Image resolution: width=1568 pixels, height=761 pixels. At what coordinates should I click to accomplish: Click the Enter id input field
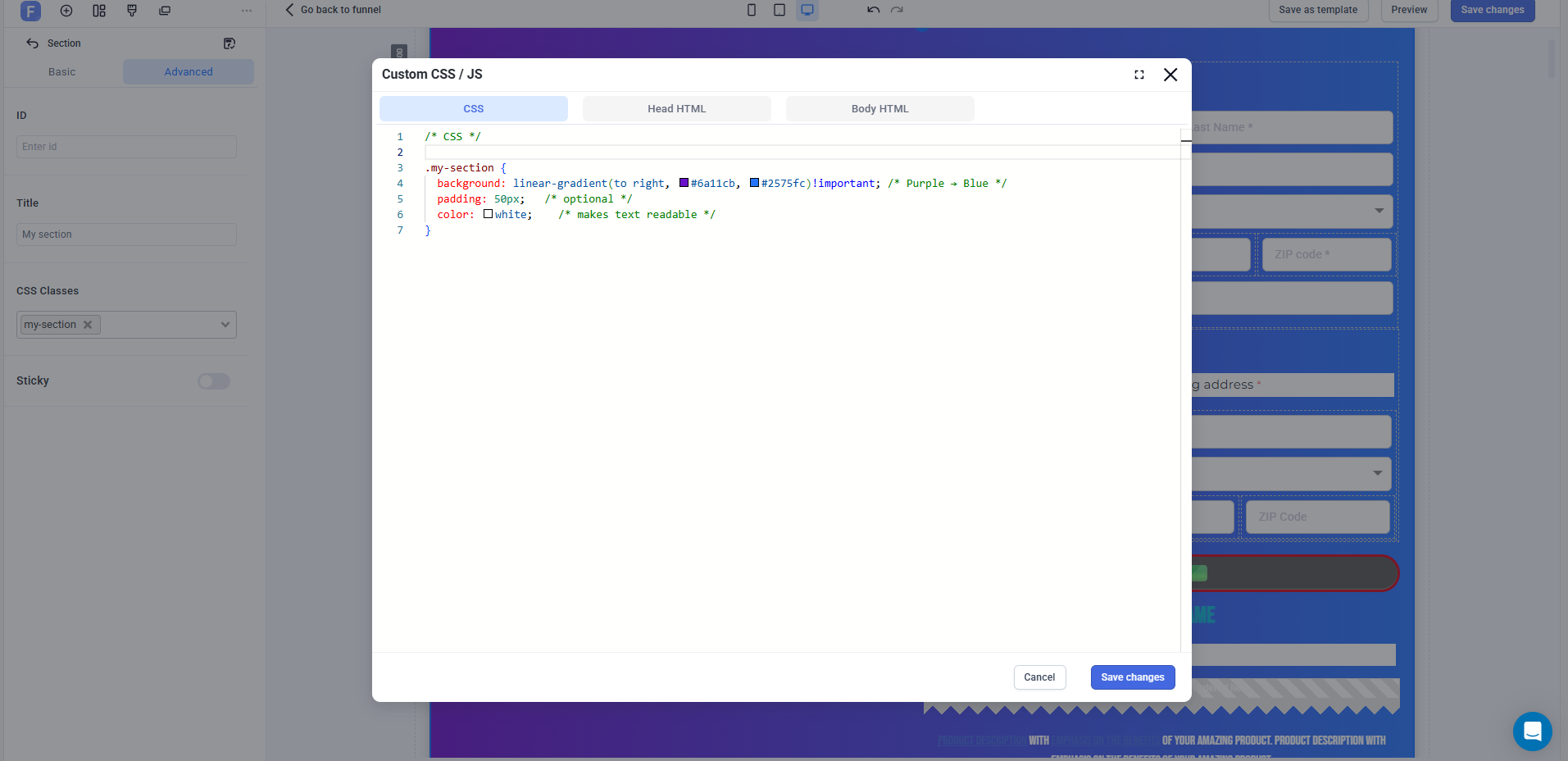tap(126, 147)
